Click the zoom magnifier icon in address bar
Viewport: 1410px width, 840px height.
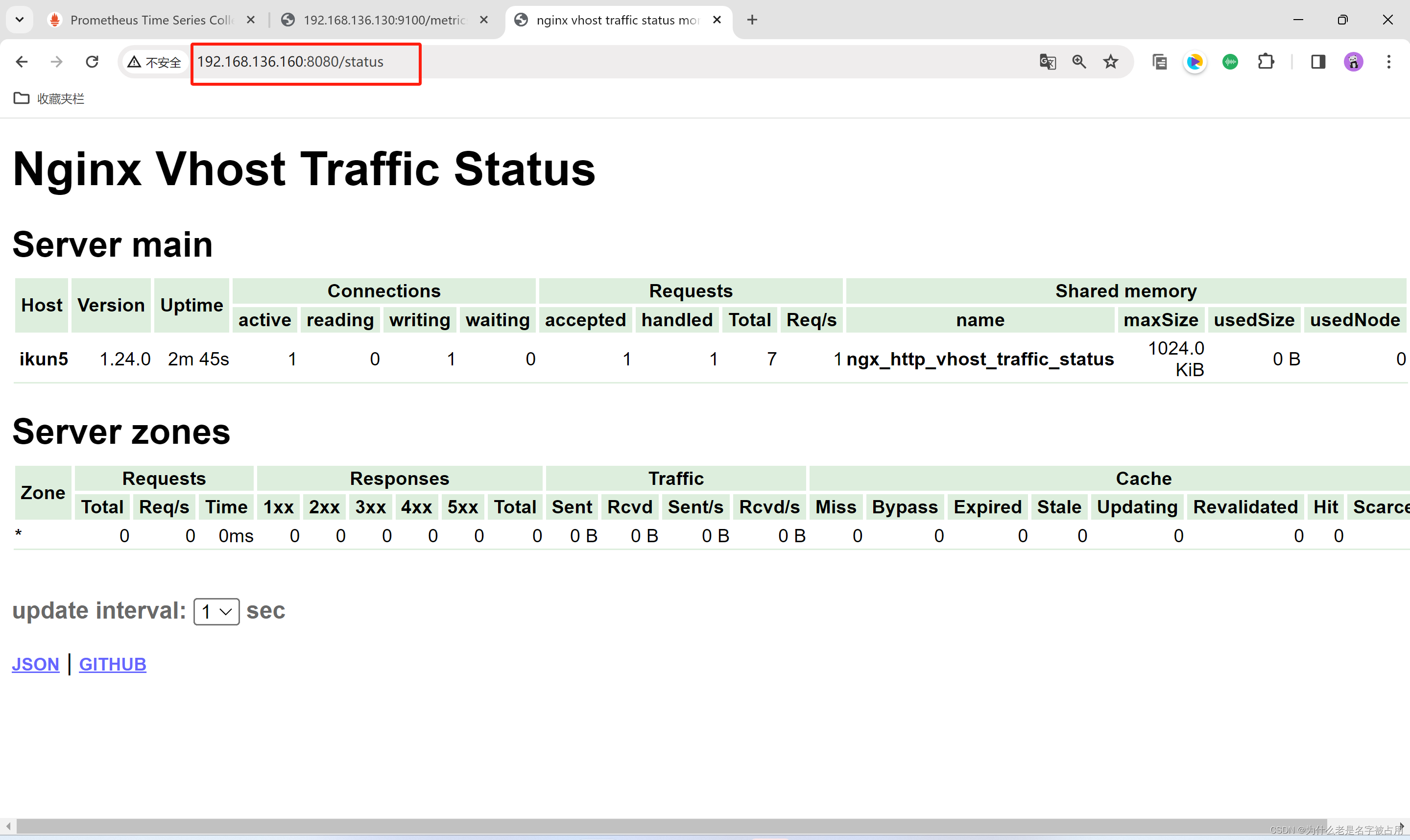click(1079, 62)
